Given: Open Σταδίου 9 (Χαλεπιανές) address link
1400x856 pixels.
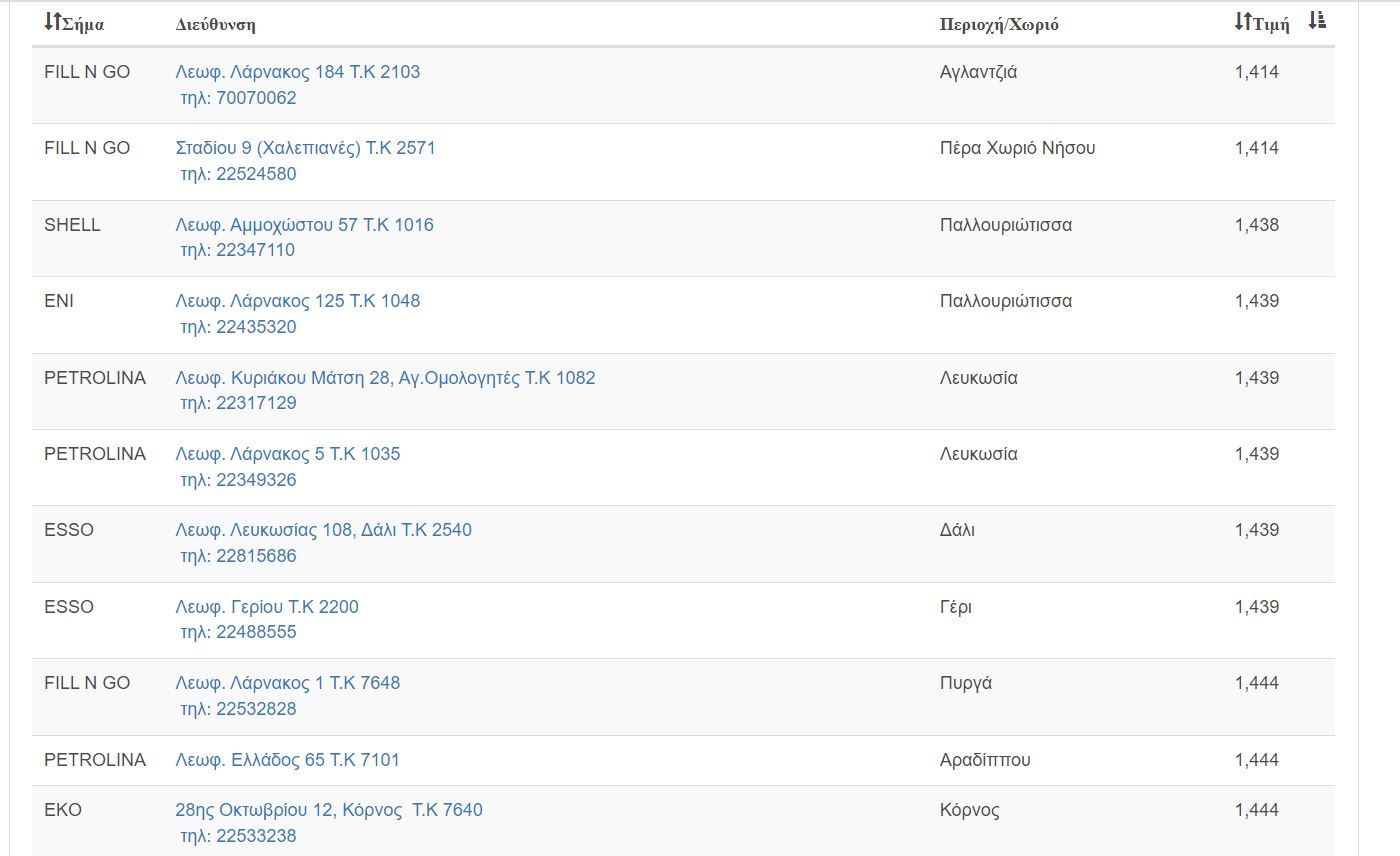Looking at the screenshot, I should 305,148.
